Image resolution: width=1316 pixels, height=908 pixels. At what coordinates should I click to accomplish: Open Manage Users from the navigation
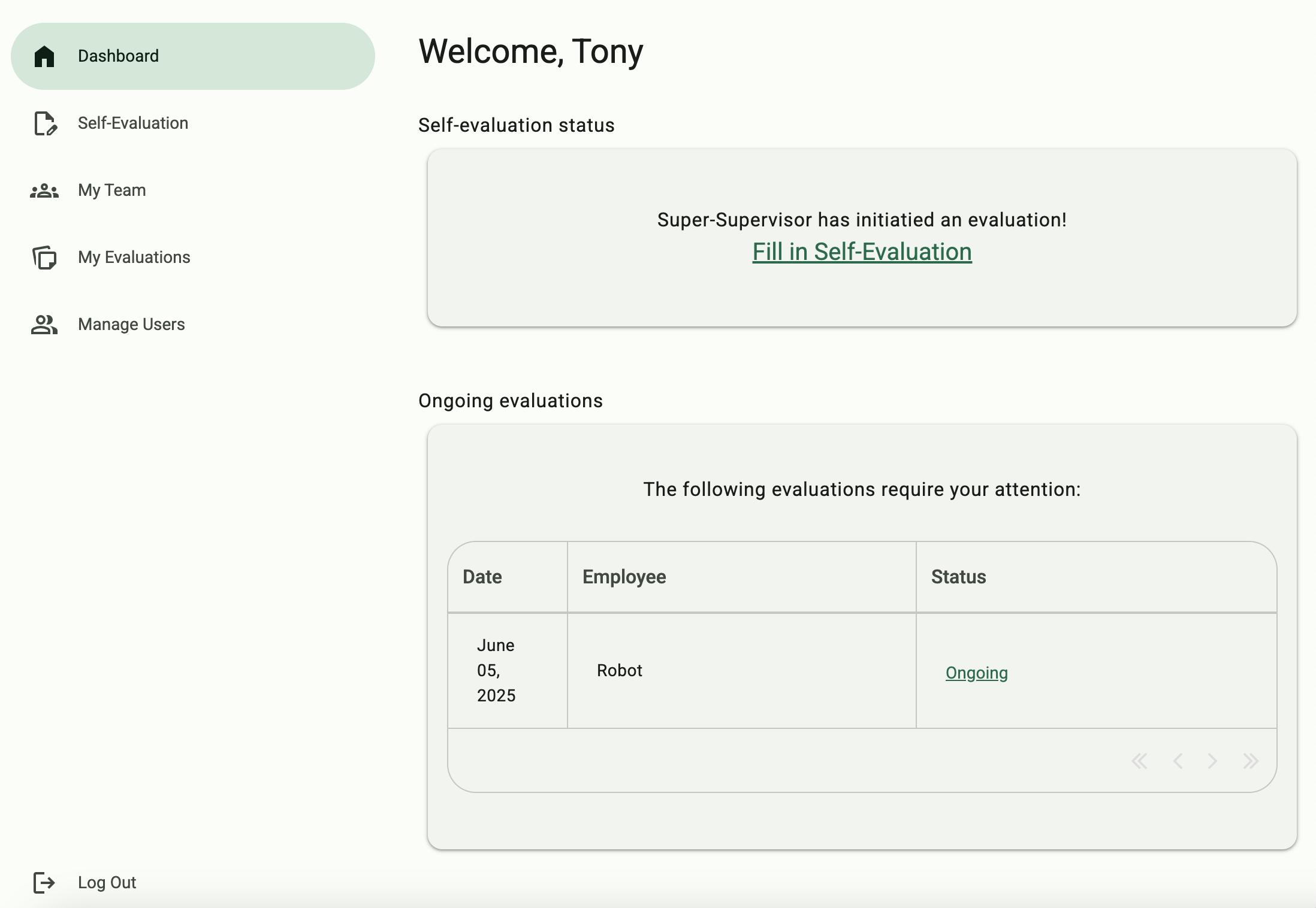(131, 325)
